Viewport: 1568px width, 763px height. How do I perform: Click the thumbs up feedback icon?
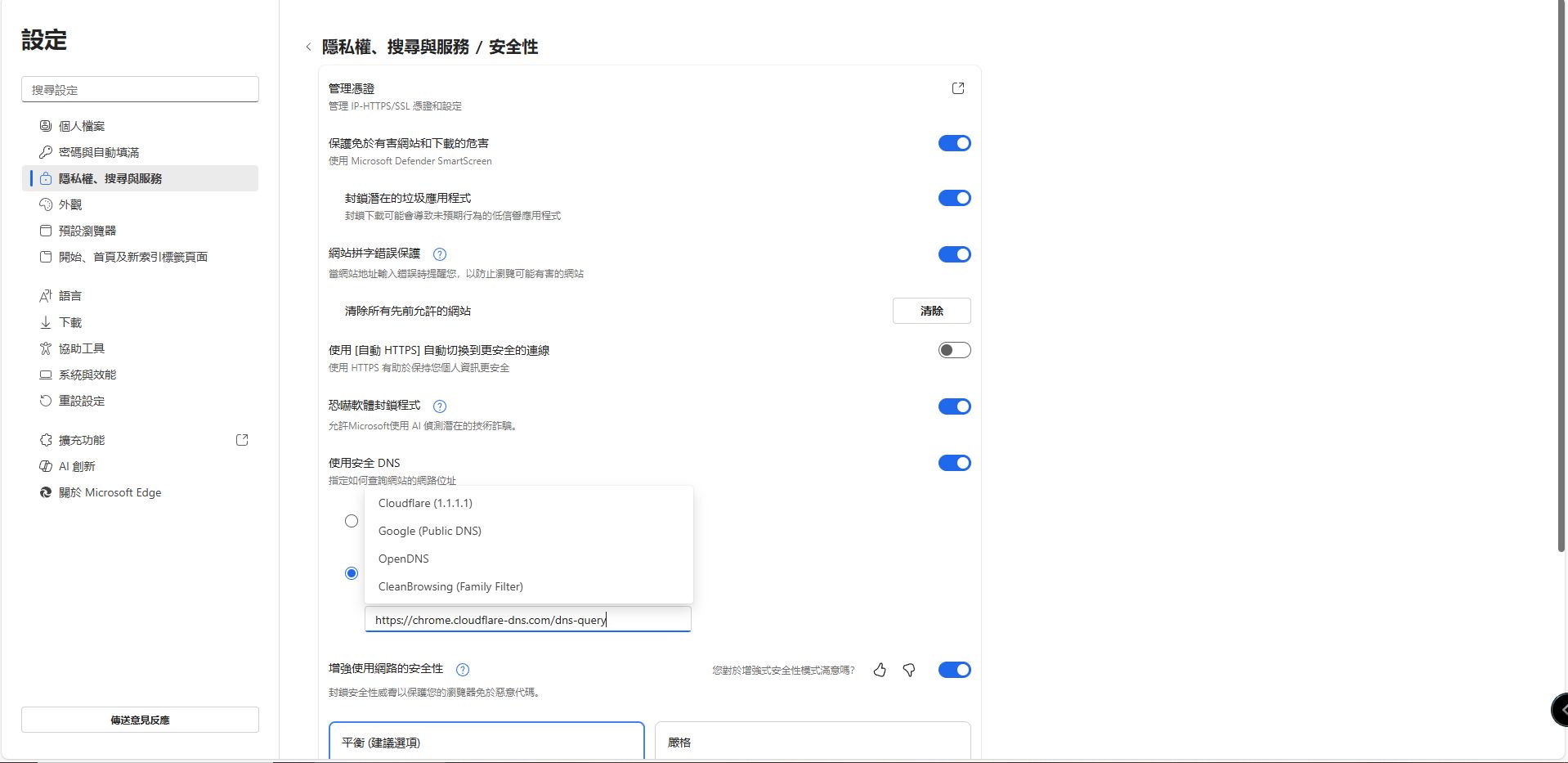click(880, 670)
